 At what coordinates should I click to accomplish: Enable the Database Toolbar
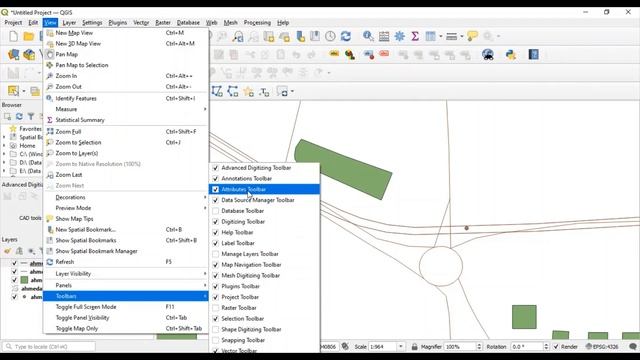pos(216,211)
